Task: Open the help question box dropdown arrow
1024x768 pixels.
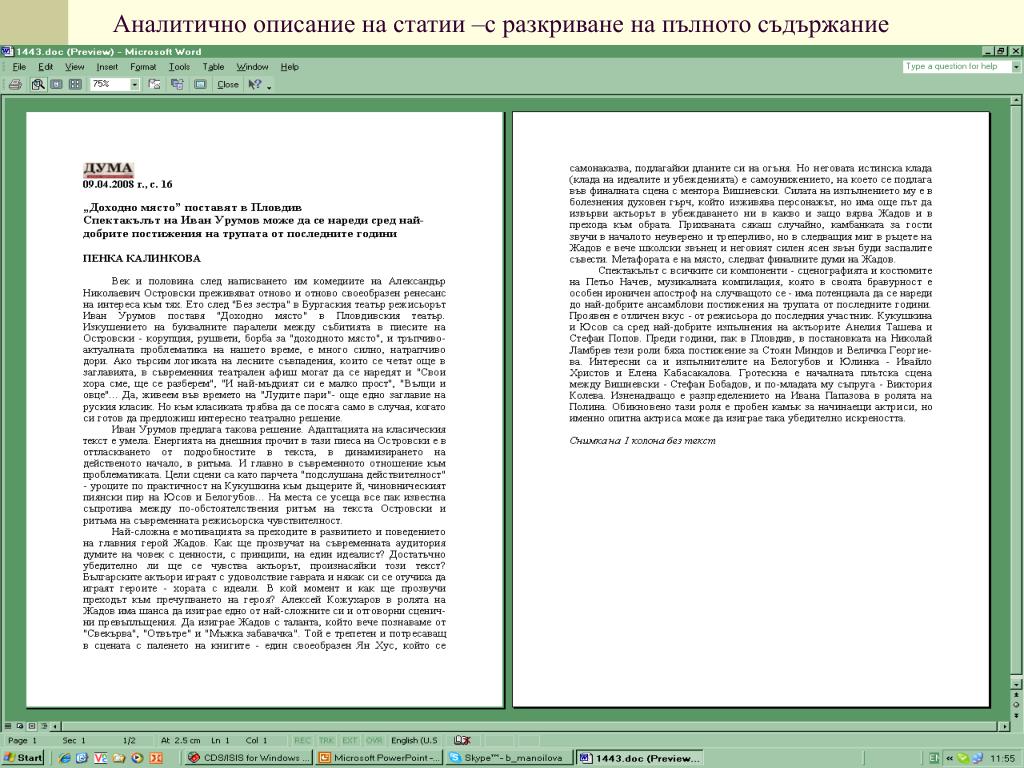Action: tap(1016, 67)
